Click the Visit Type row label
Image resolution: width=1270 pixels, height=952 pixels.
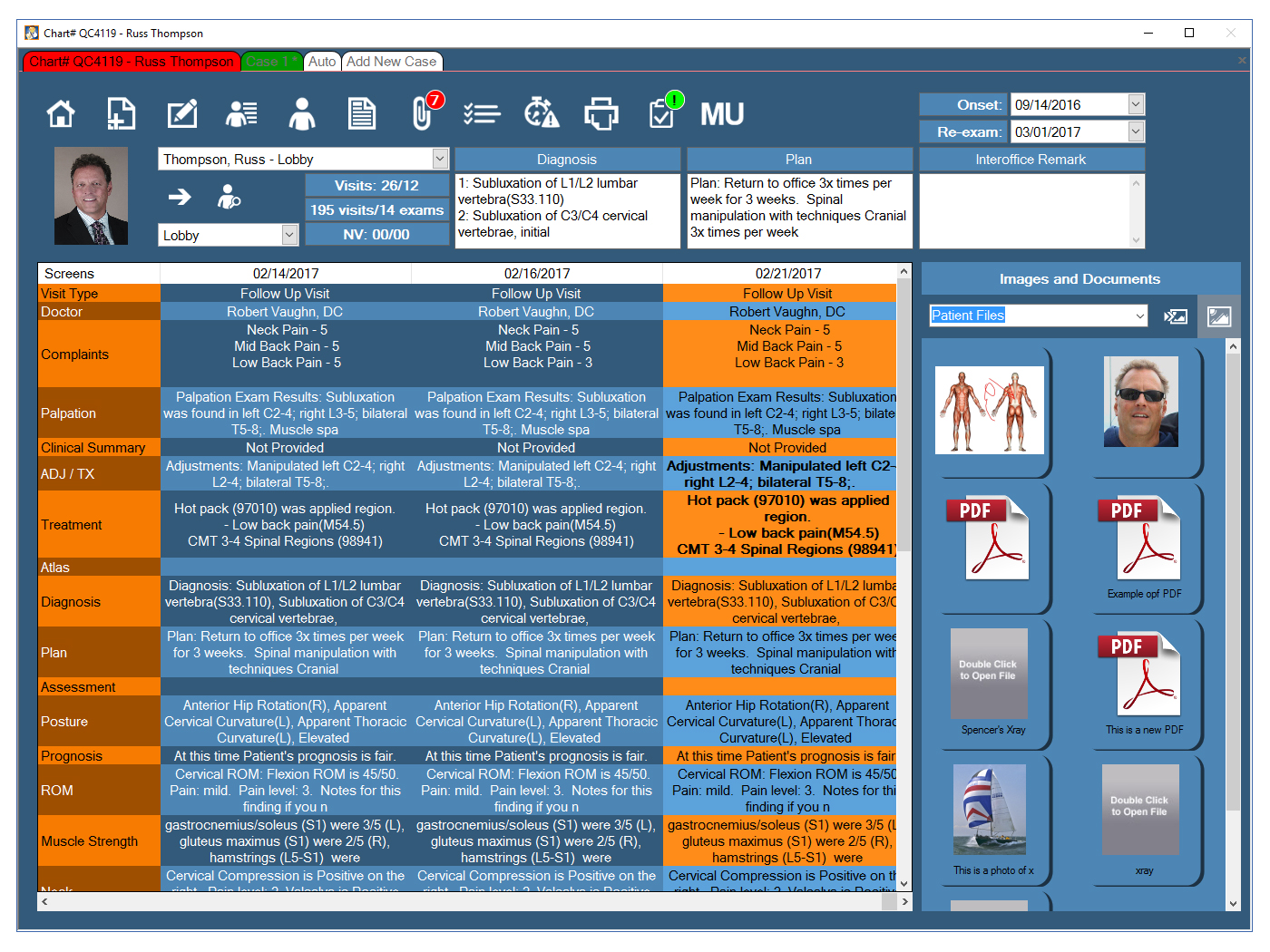tap(99, 294)
